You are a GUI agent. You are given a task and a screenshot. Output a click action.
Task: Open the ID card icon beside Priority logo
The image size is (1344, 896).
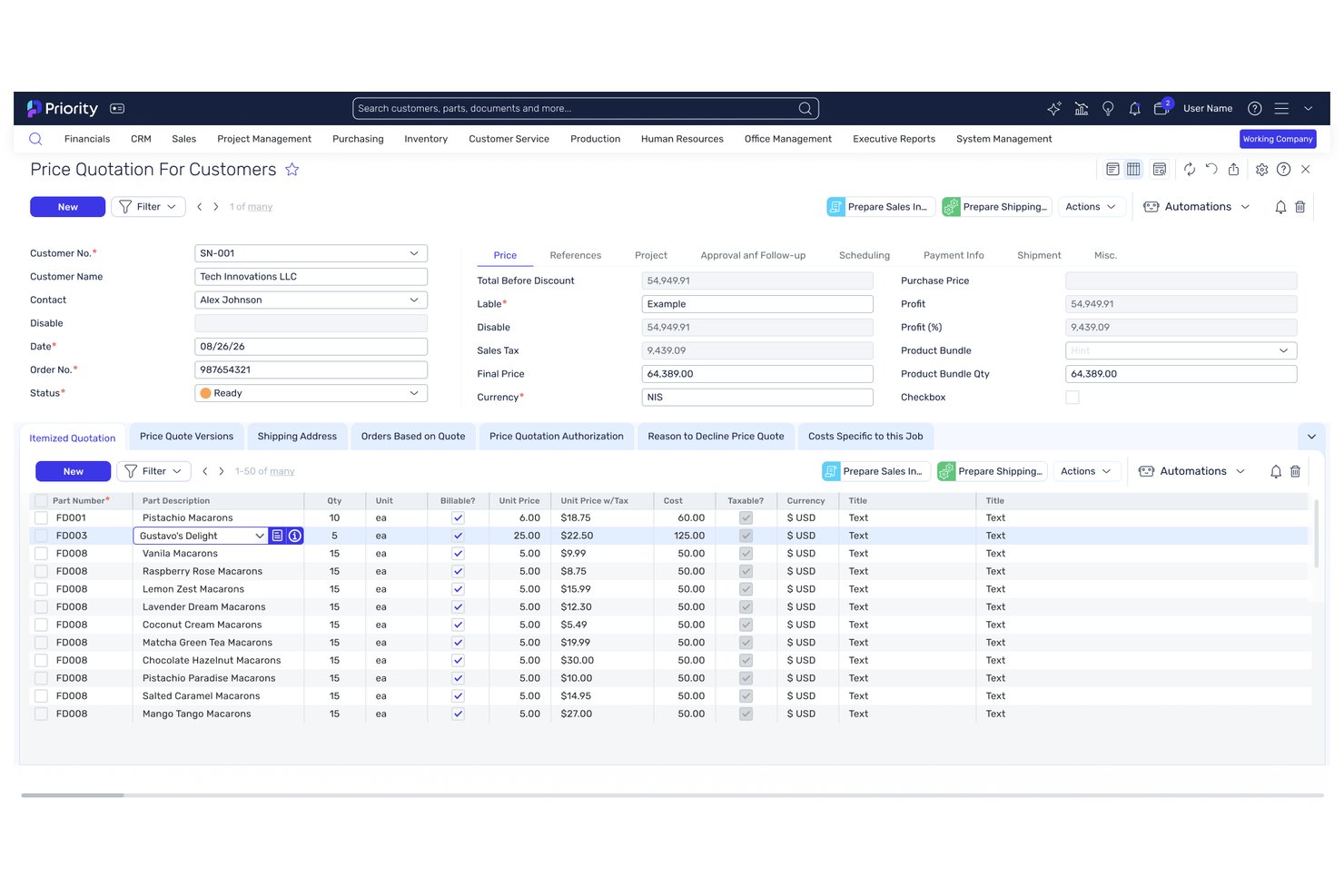pyautogui.click(x=117, y=108)
